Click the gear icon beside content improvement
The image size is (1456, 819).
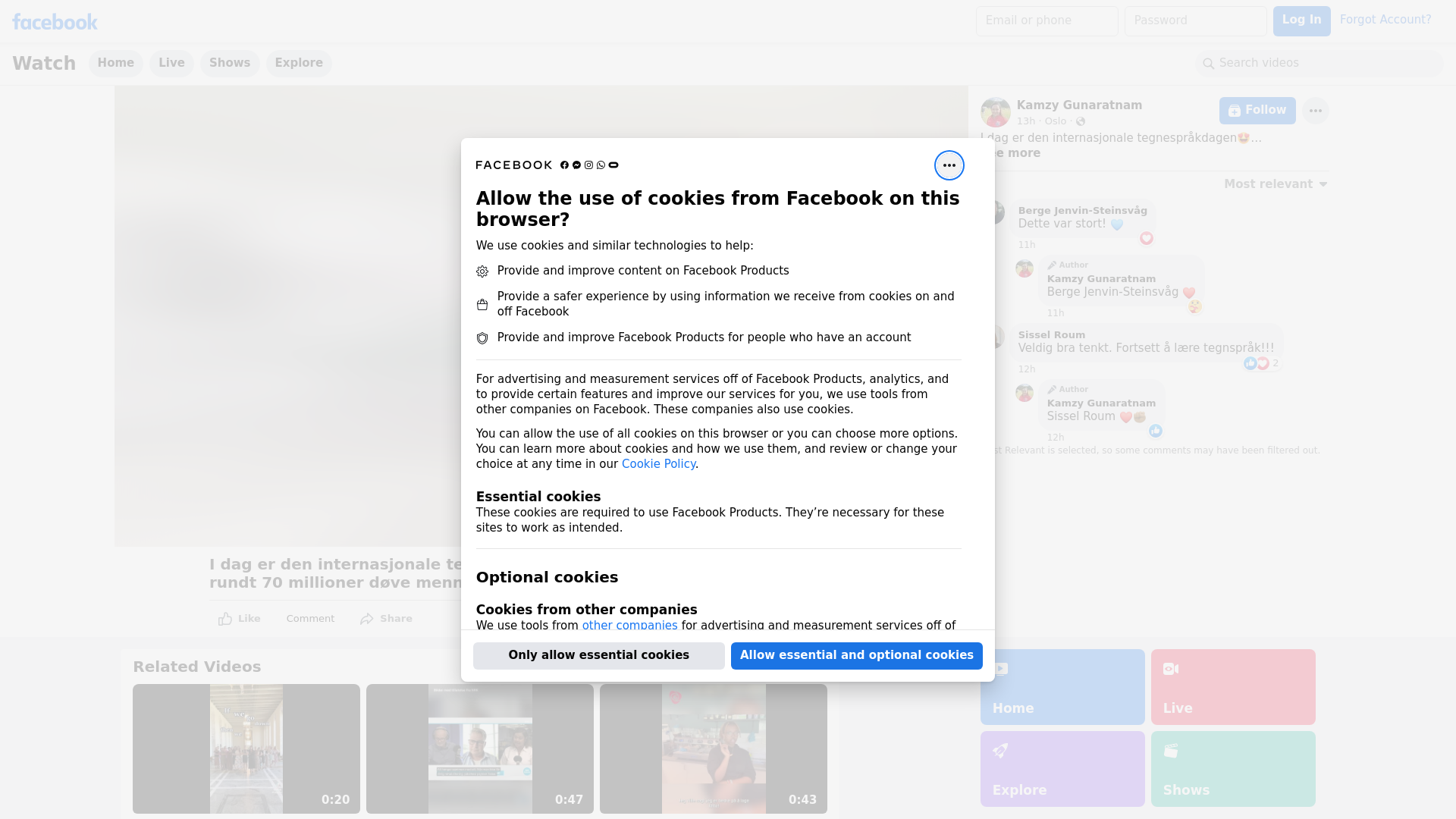click(x=482, y=271)
